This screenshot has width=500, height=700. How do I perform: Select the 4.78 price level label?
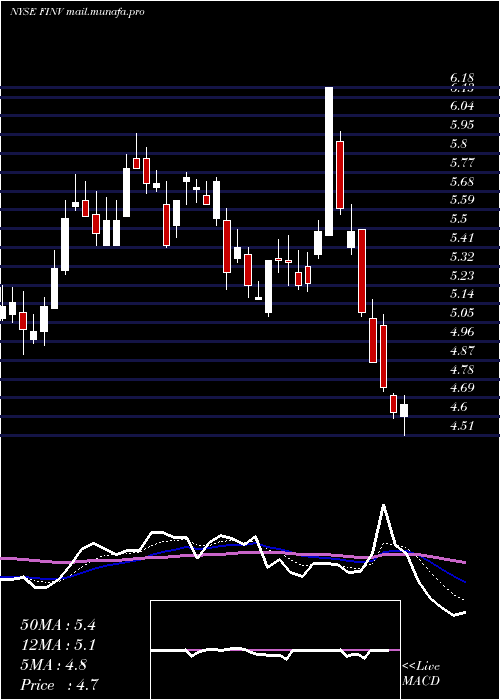pos(461,370)
